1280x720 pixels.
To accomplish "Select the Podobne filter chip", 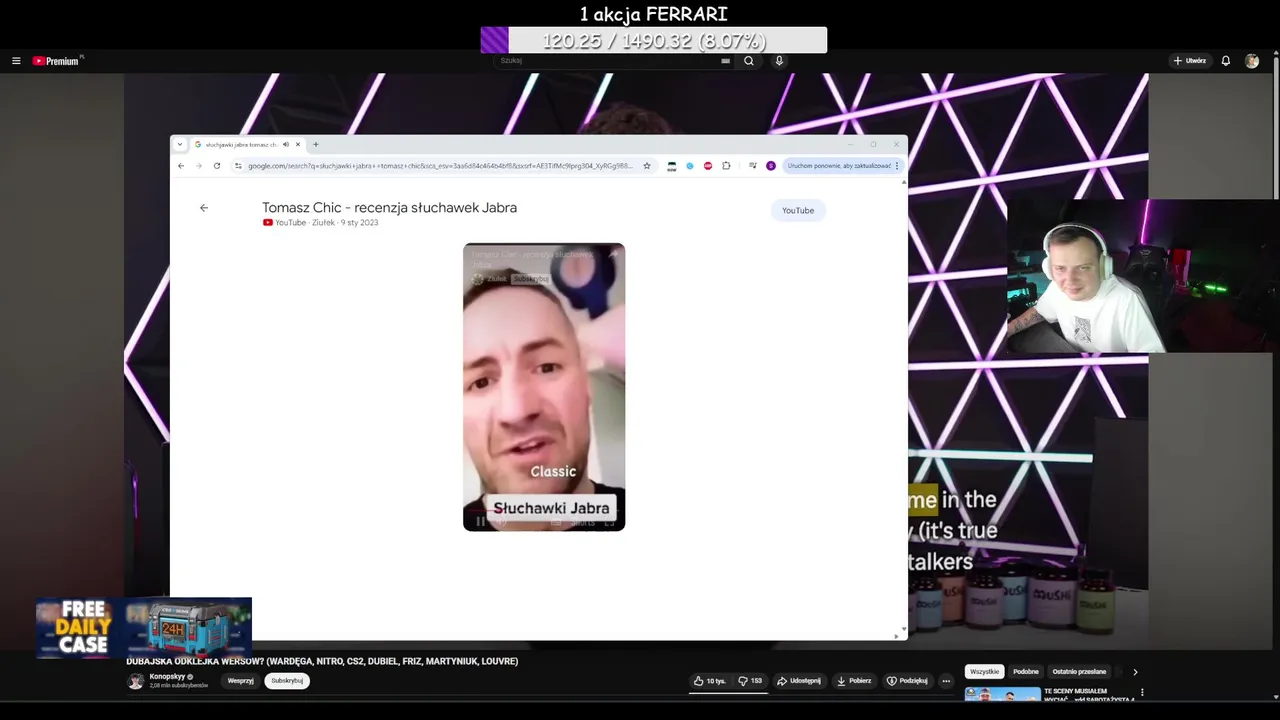I will (x=1026, y=672).
